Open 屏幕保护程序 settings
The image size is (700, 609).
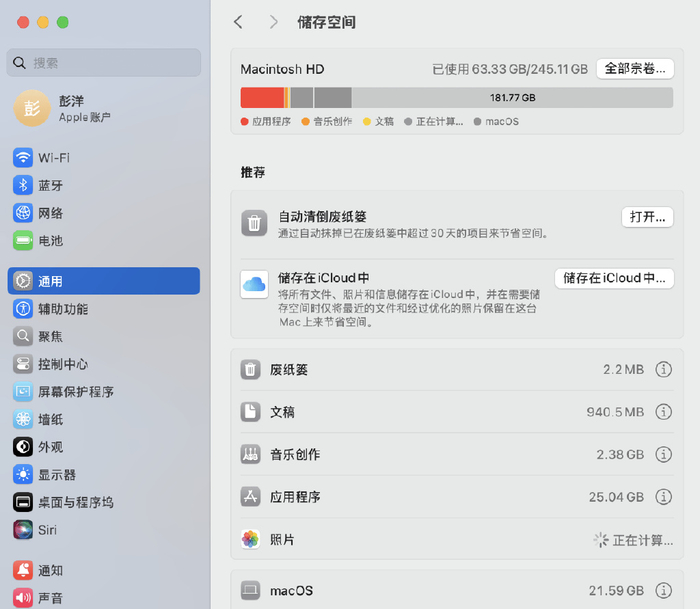click(x=104, y=392)
